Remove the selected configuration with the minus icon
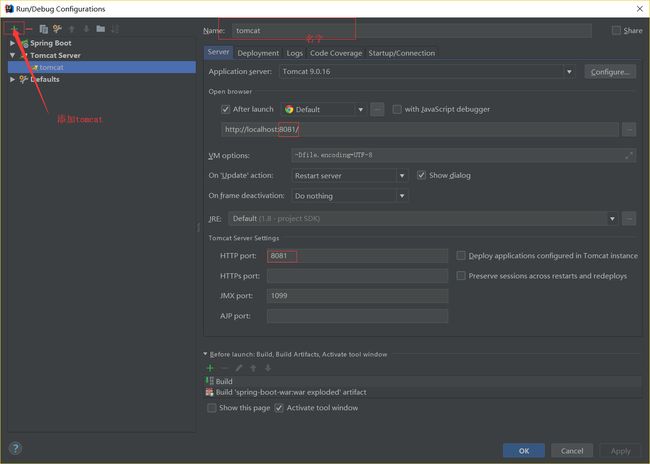The image size is (650, 464). (29, 29)
